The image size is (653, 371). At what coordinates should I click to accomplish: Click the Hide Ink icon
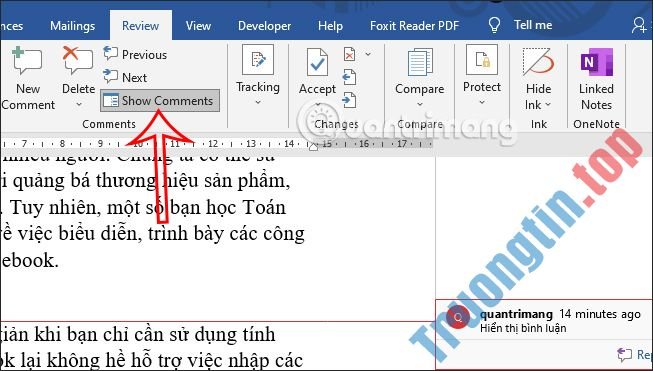pos(538,62)
